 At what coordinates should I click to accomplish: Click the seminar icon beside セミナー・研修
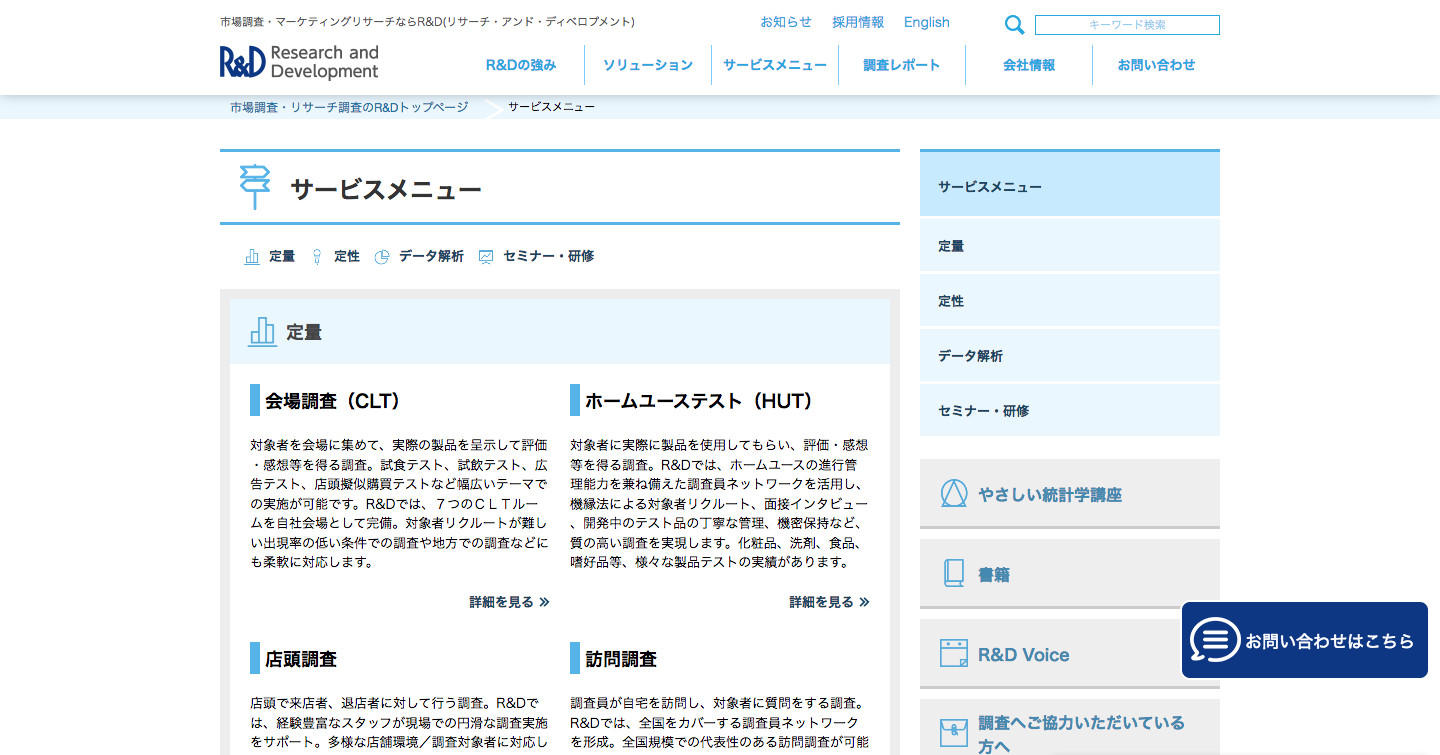(x=486, y=257)
